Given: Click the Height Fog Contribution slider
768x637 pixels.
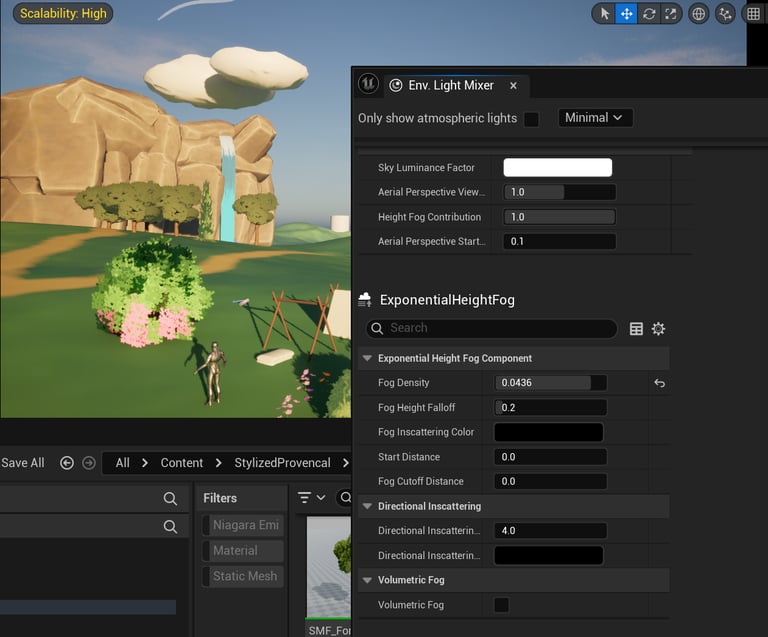Looking at the screenshot, I should pyautogui.click(x=559, y=217).
